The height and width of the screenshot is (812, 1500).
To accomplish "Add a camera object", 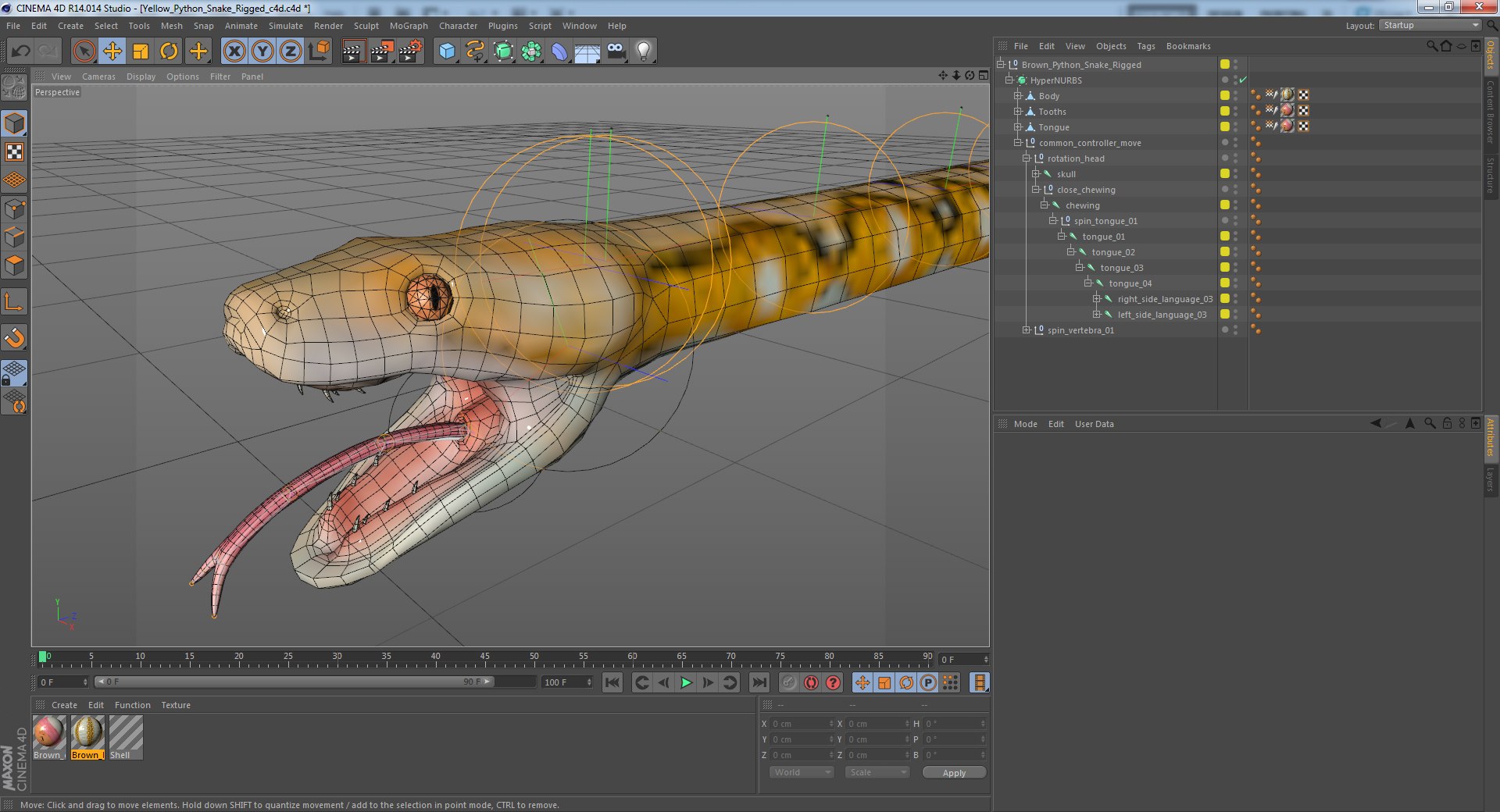I will tap(616, 52).
